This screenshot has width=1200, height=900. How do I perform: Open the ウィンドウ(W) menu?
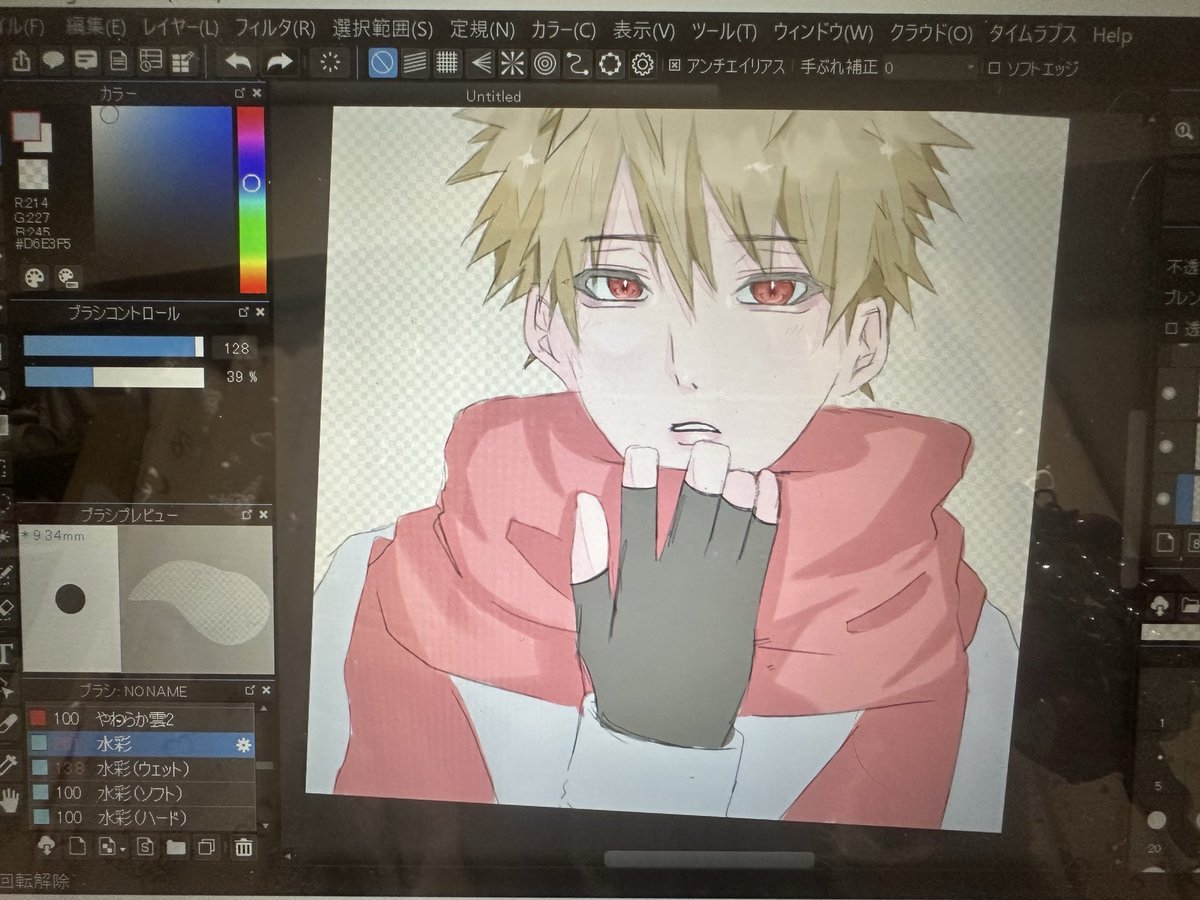[823, 32]
